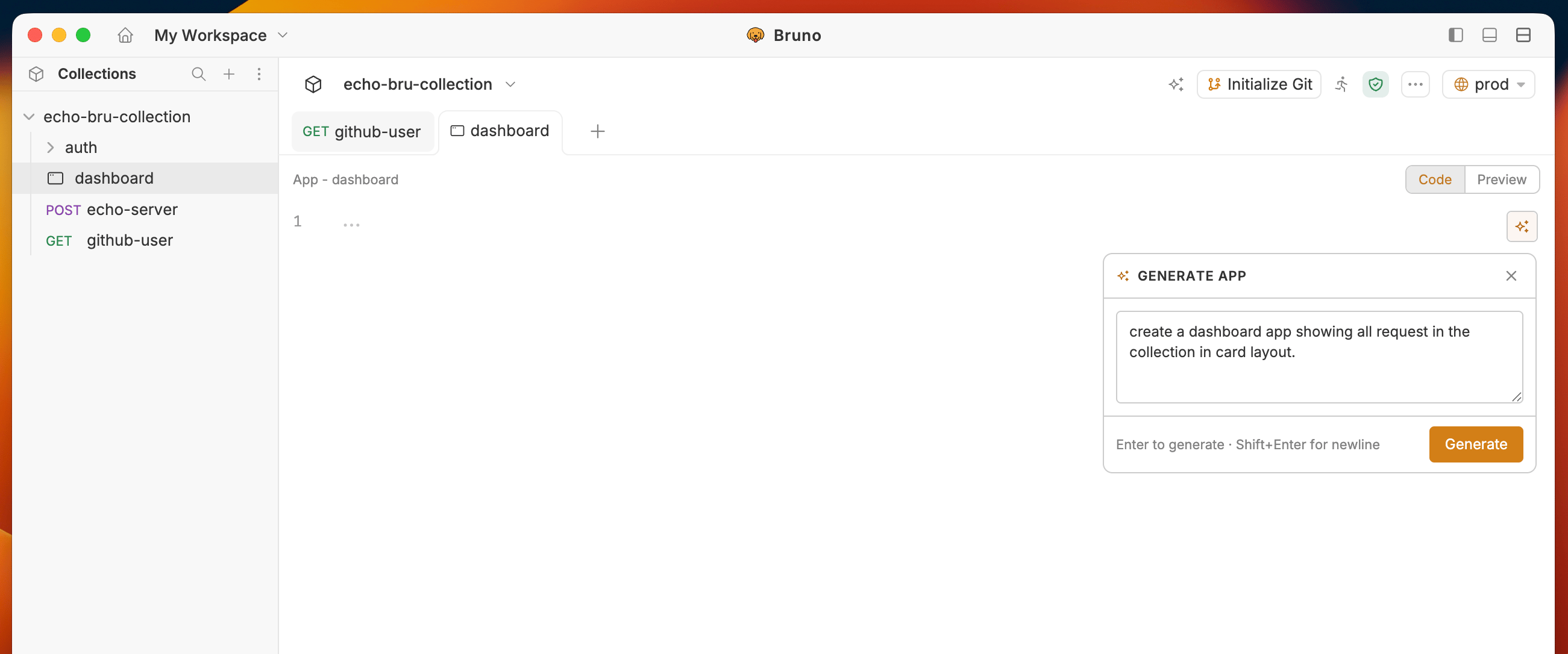Toggle the bottom panel layout icon
The height and width of the screenshot is (654, 1568).
(1490, 36)
